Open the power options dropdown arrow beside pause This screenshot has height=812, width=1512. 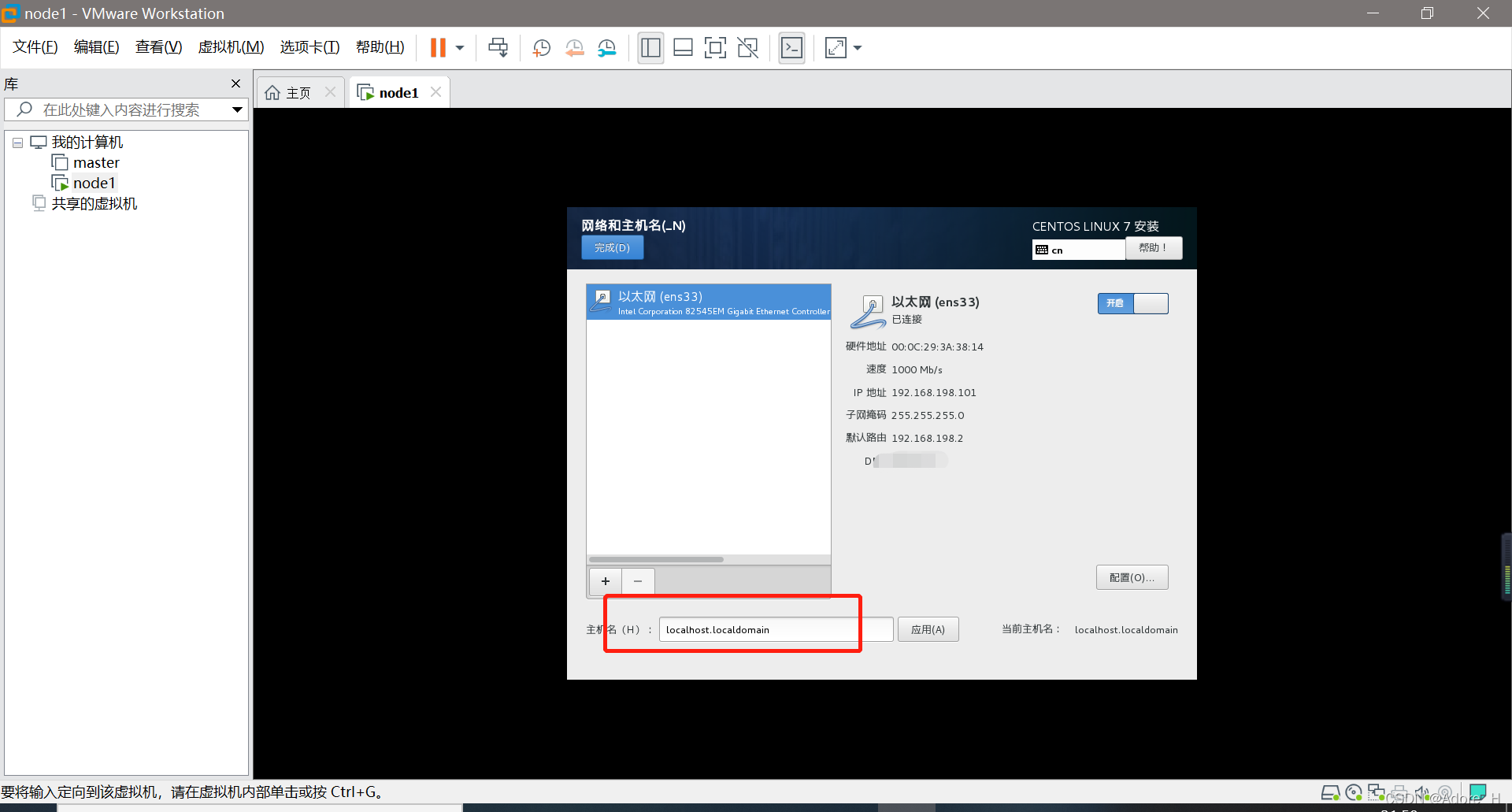pos(460,48)
